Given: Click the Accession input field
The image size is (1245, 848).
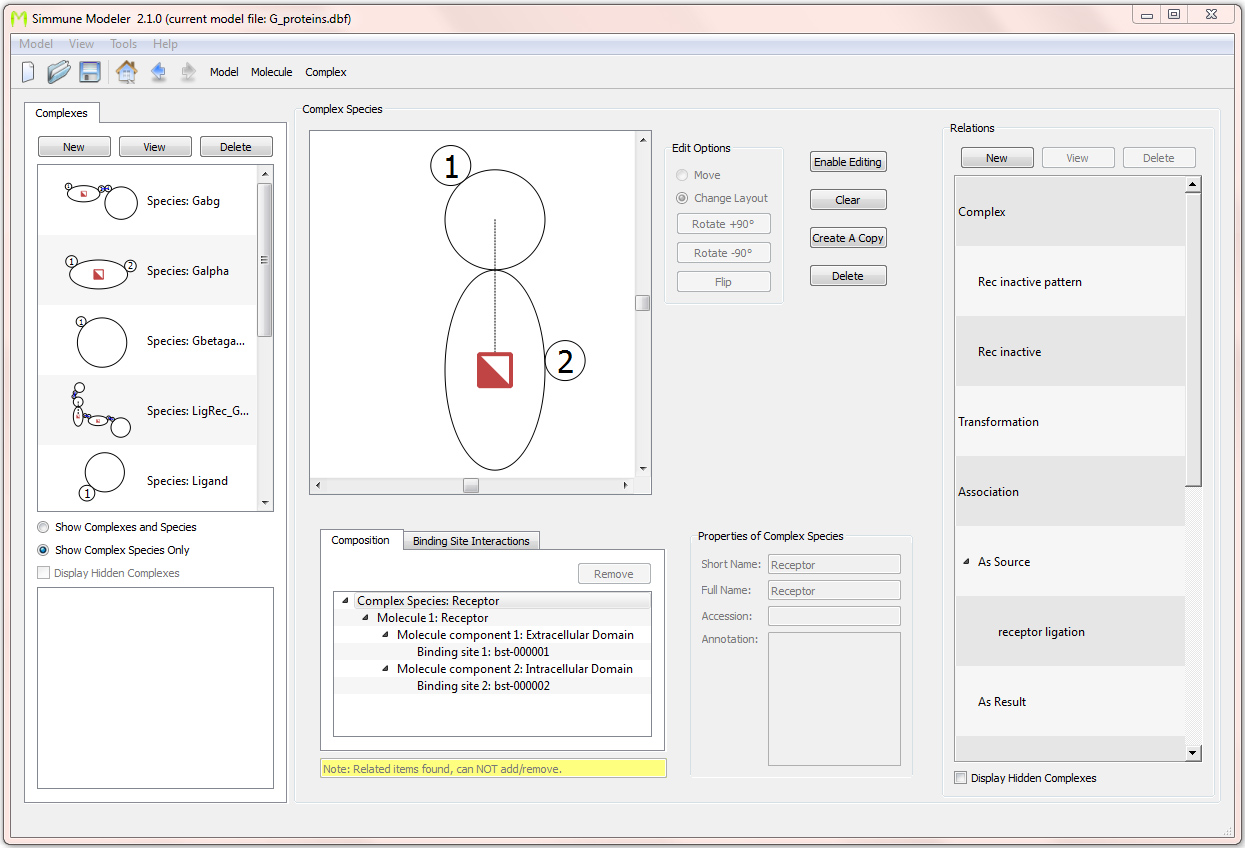Looking at the screenshot, I should tap(834, 616).
